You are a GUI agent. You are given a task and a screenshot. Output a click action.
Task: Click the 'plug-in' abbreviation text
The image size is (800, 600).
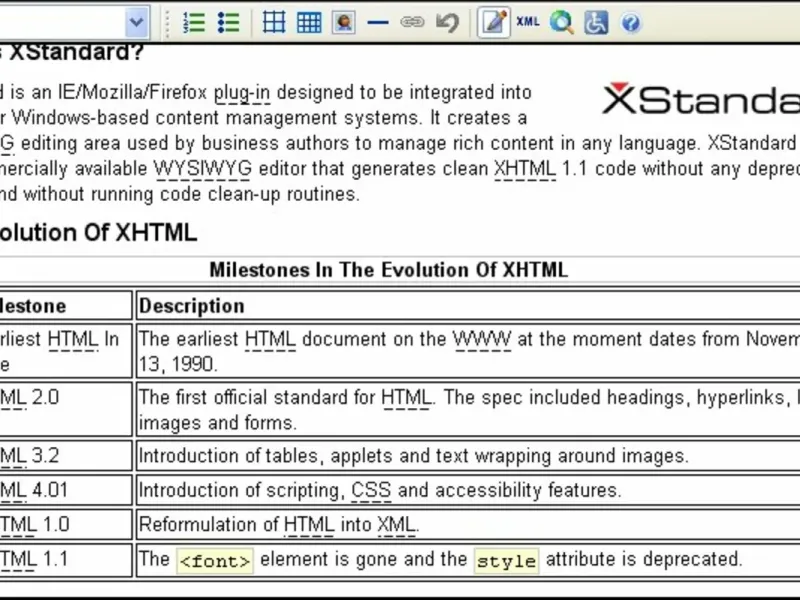(242, 93)
